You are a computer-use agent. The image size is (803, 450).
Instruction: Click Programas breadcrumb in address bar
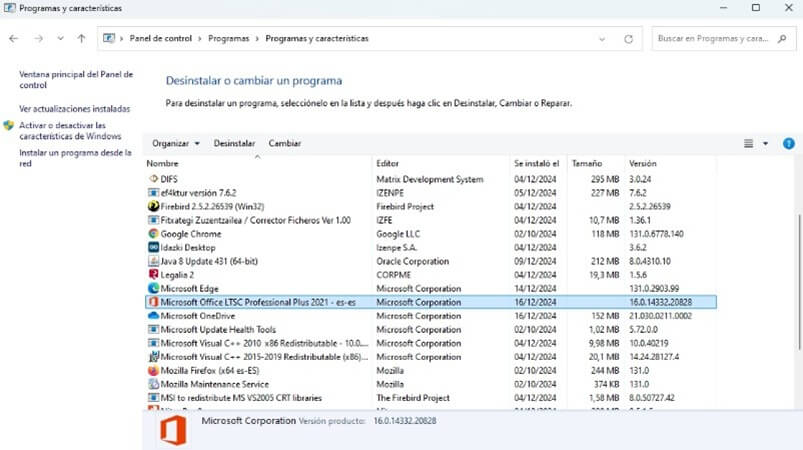[228, 38]
